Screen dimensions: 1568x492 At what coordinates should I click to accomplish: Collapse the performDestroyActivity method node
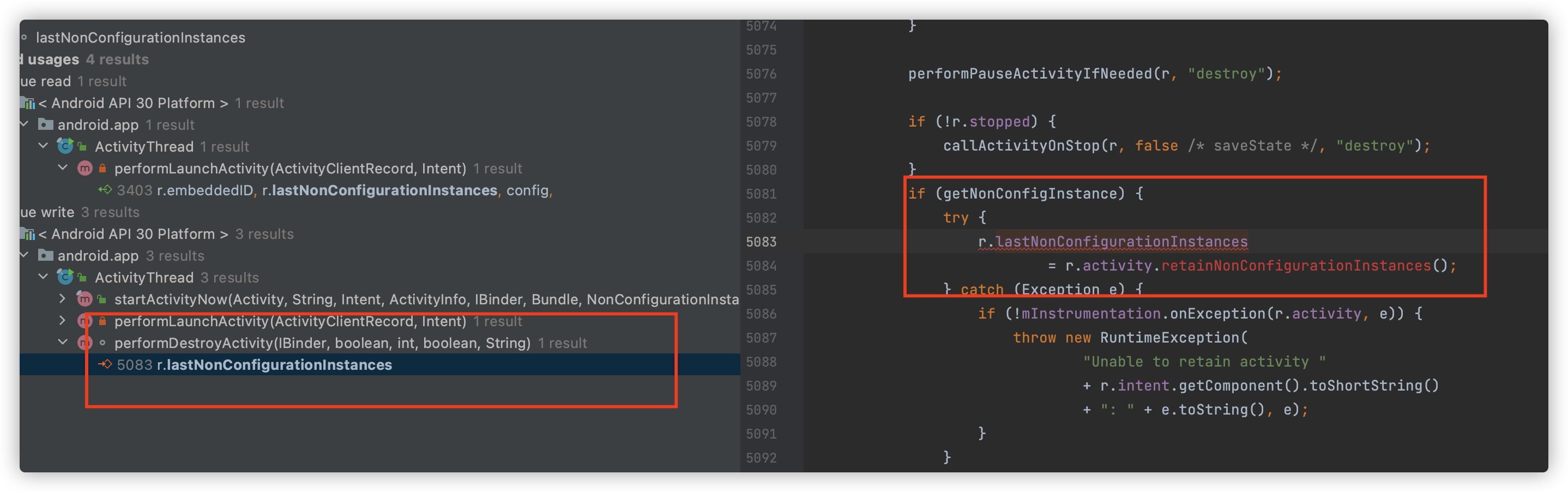pyautogui.click(x=63, y=343)
